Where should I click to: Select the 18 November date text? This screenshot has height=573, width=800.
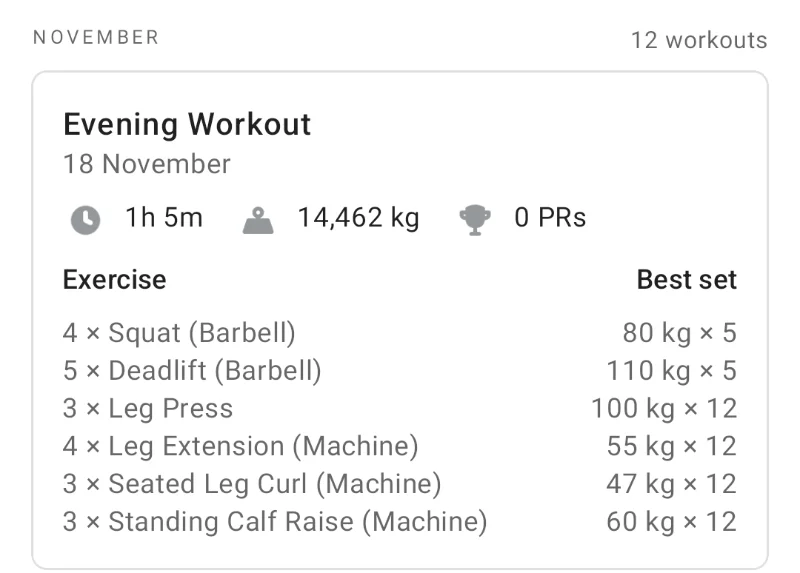(x=146, y=164)
